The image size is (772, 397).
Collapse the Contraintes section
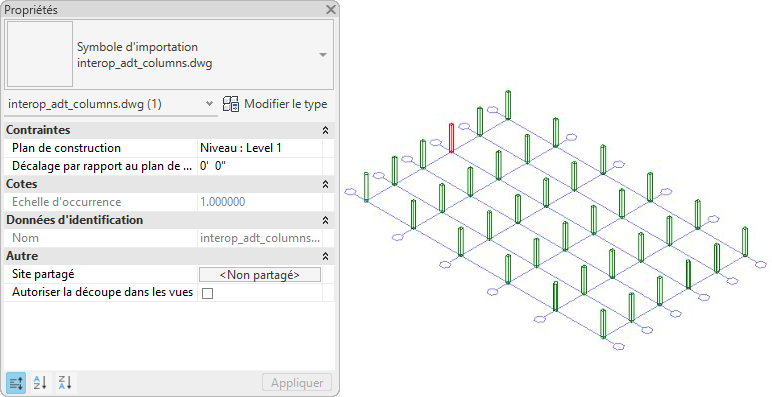(325, 130)
